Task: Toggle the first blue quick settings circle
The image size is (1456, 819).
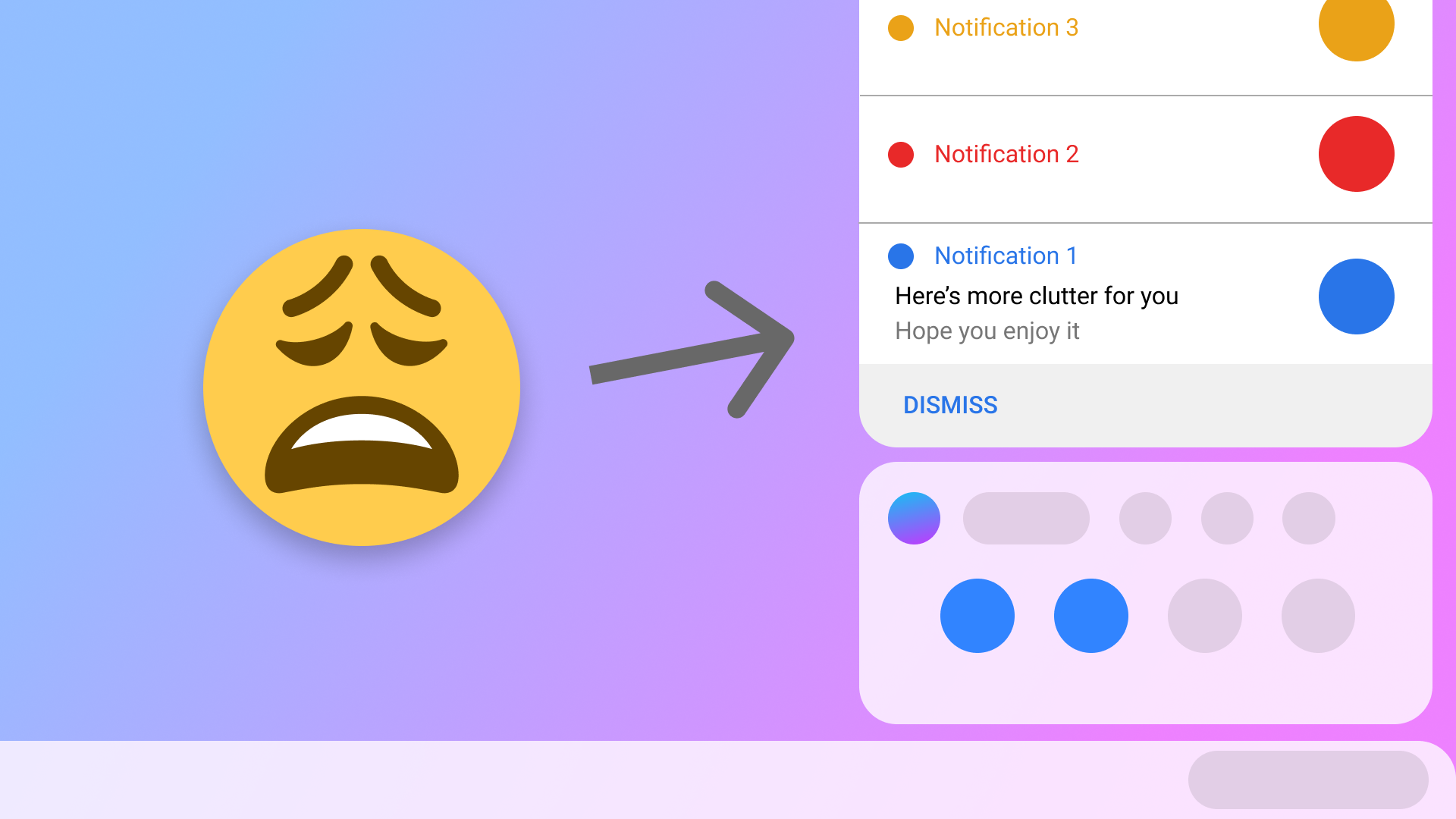Action: click(x=977, y=616)
